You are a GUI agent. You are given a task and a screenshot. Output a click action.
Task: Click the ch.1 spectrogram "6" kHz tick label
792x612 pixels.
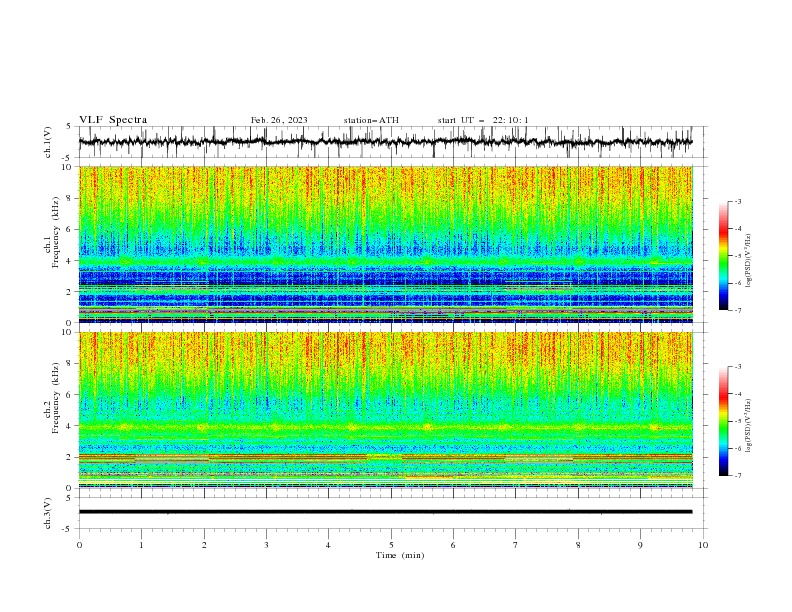[x=69, y=229]
